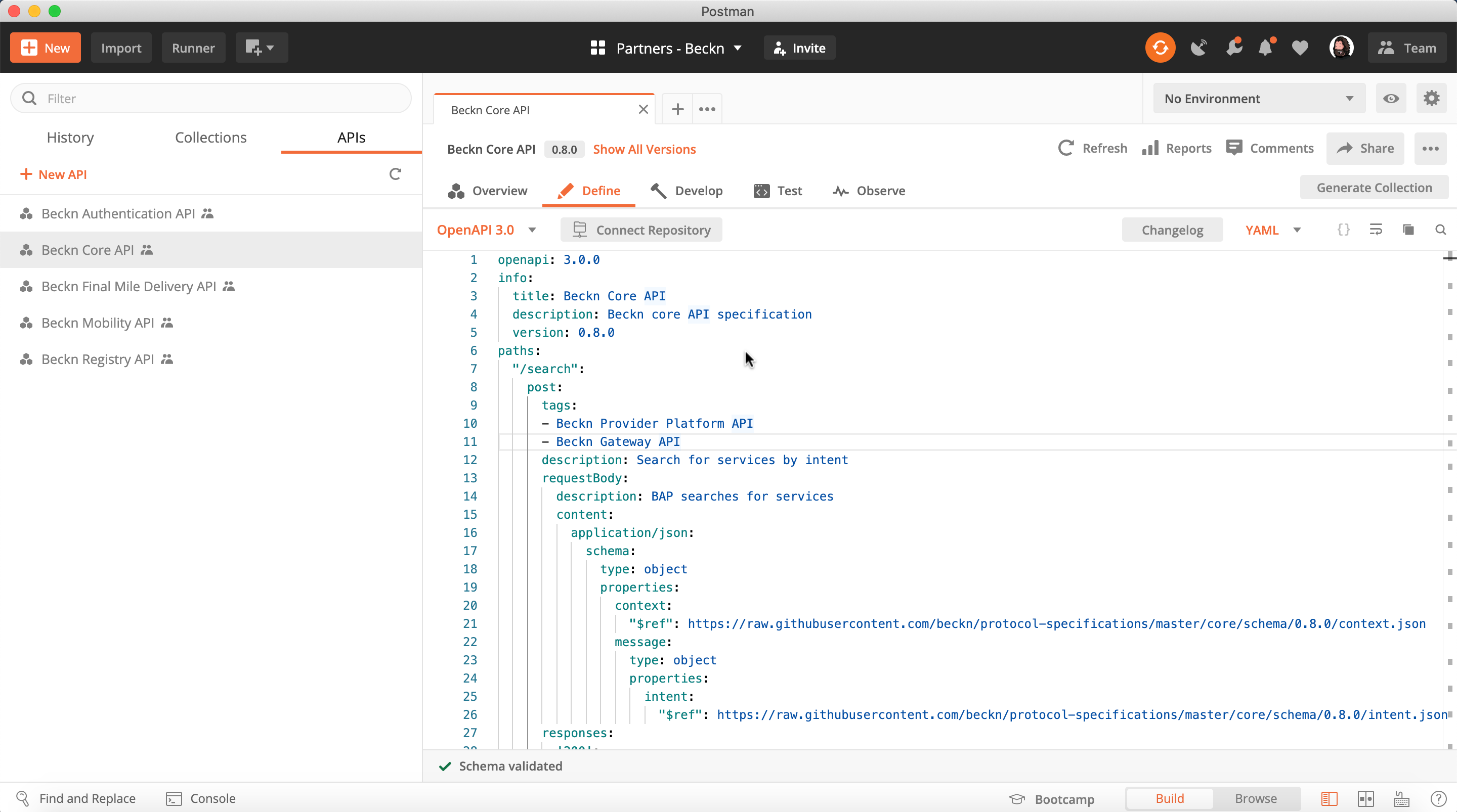Screen dimensions: 1457x812
Task: Open manage environments gear icon
Action: point(1431,99)
